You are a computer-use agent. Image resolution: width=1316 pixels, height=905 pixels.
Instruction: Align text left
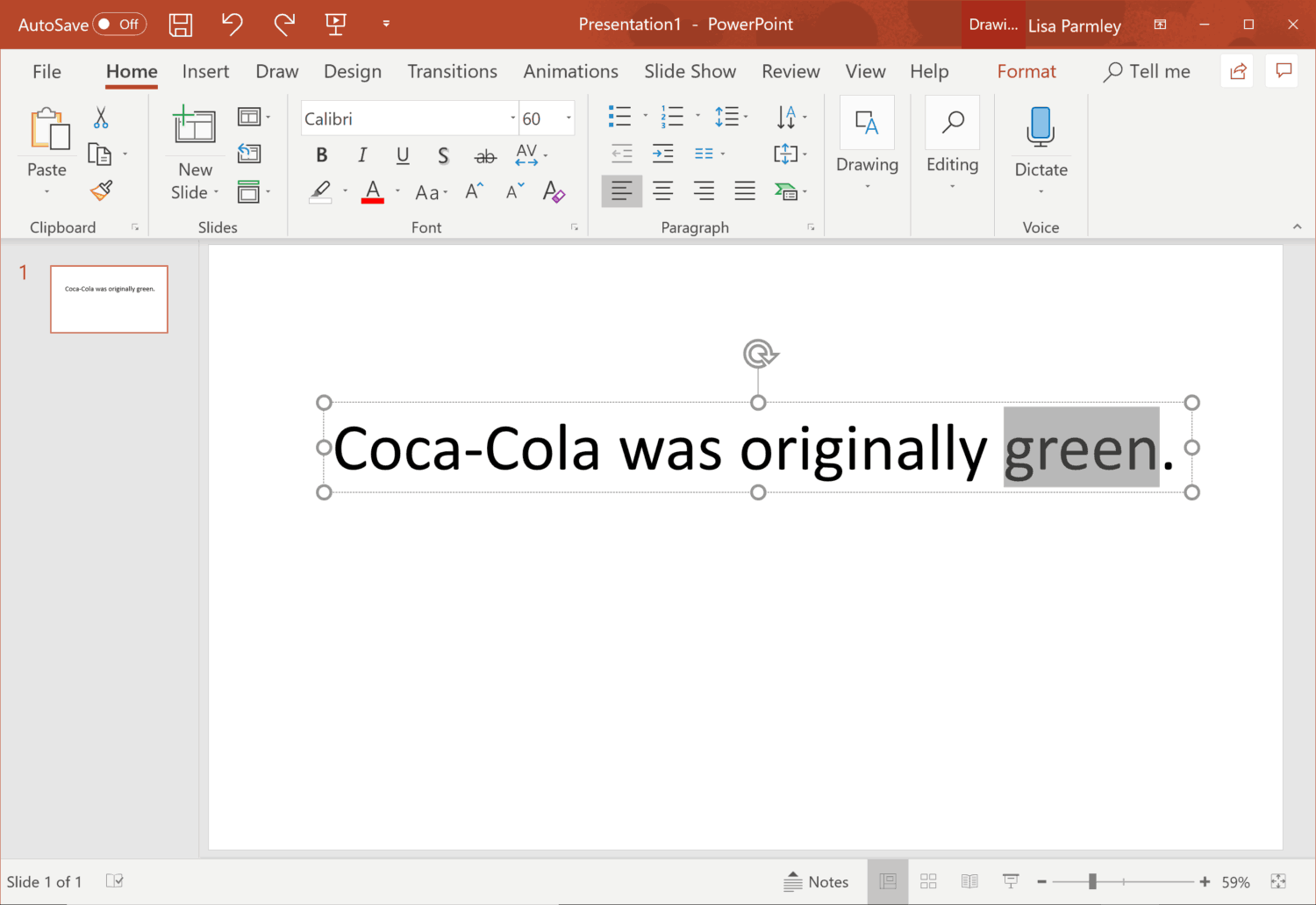tap(622, 191)
